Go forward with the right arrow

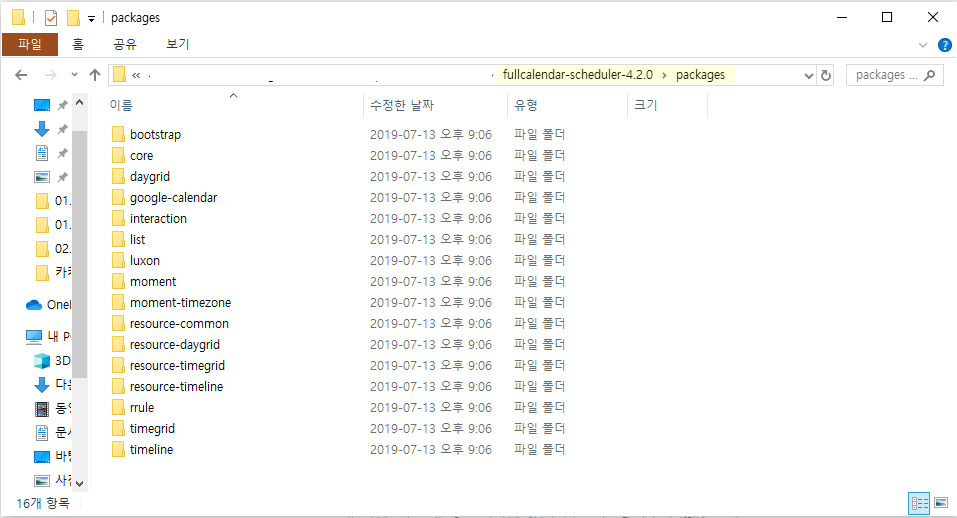pyautogui.click(x=51, y=75)
